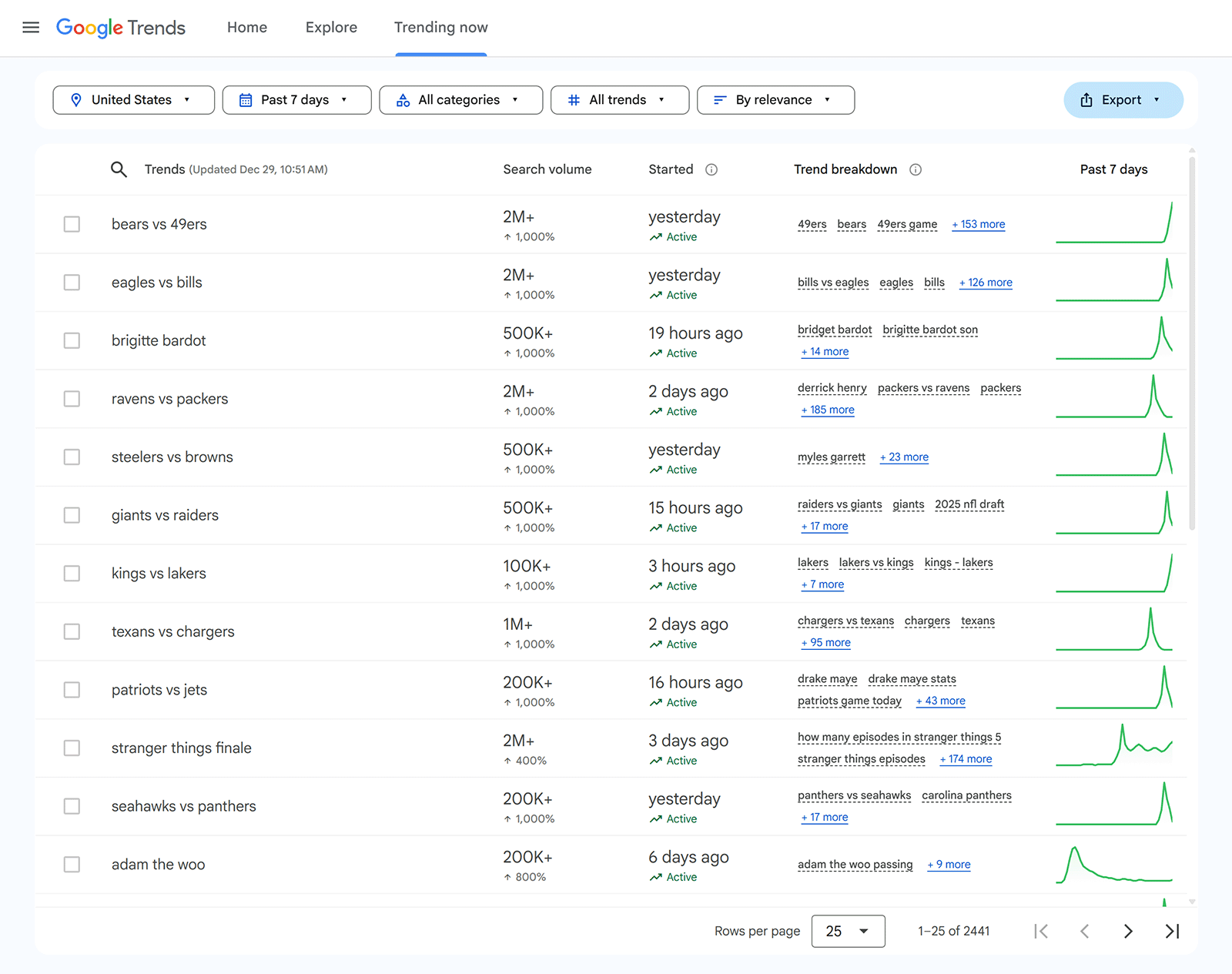
Task: Open the Rows per page dropdown
Action: (848, 931)
